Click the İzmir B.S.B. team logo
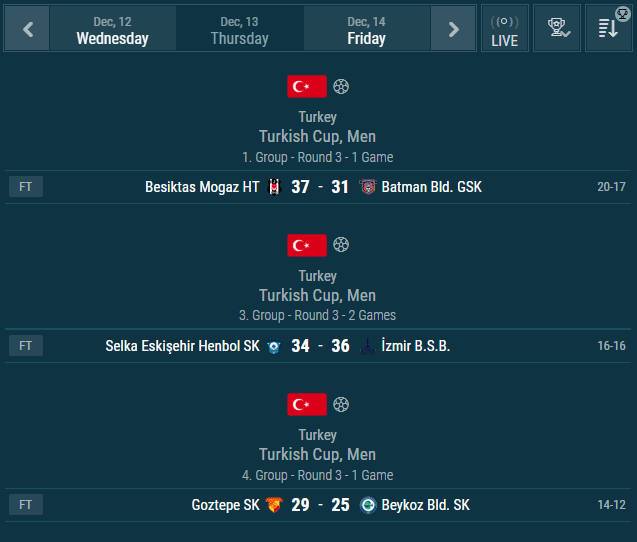 [x=367, y=346]
